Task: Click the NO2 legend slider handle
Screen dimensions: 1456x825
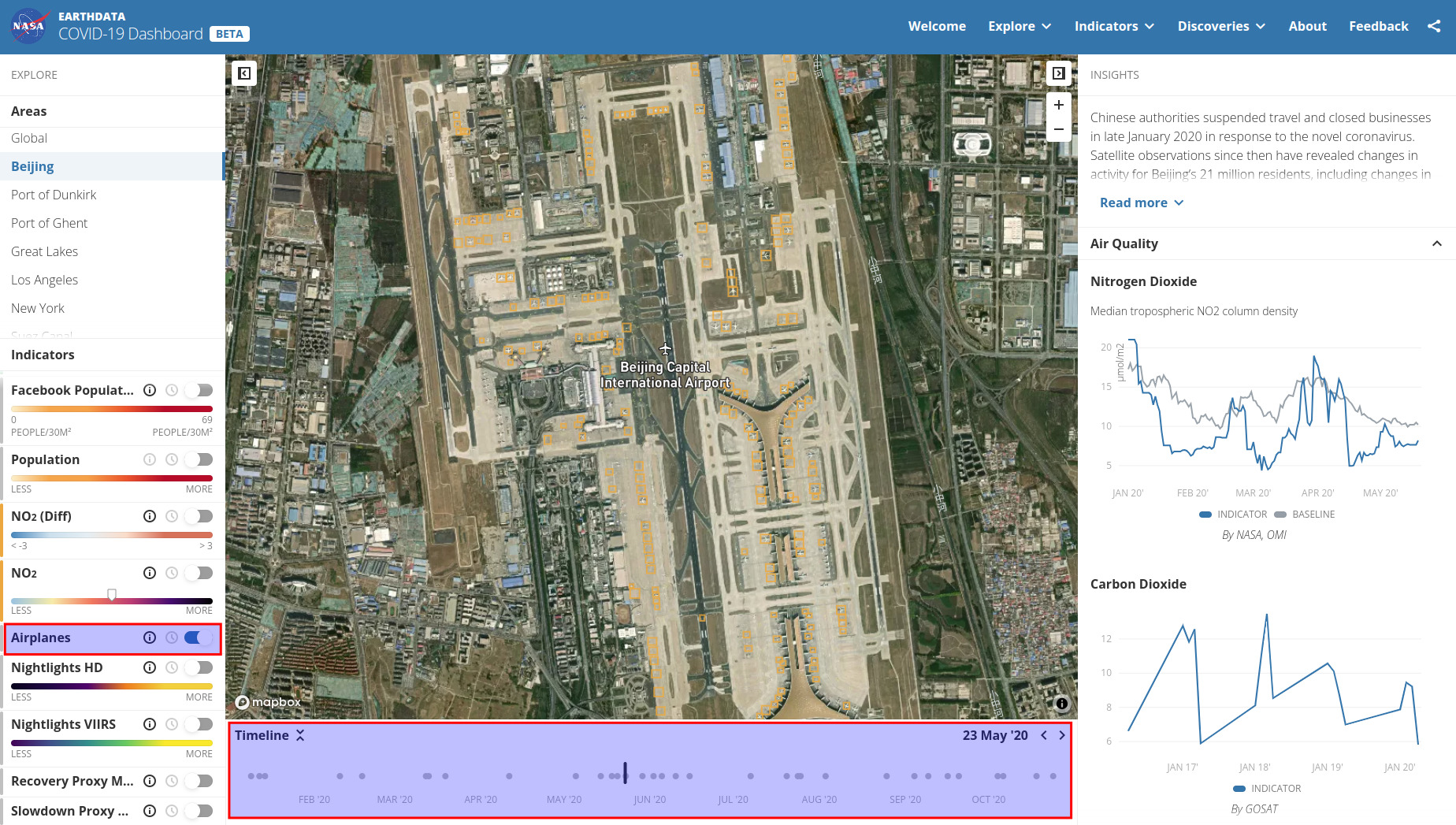Action: point(112,595)
